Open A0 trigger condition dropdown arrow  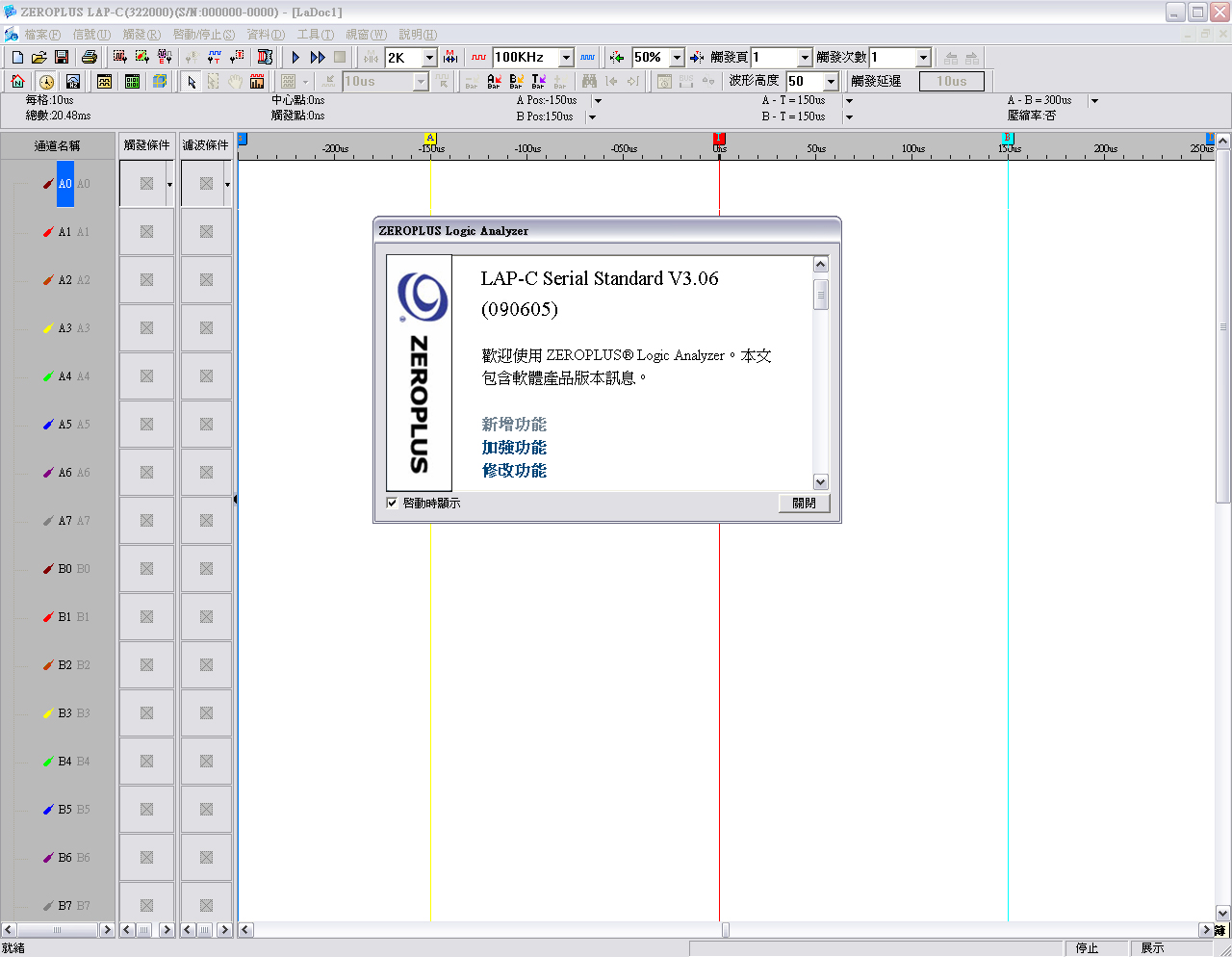pyautogui.click(x=169, y=184)
